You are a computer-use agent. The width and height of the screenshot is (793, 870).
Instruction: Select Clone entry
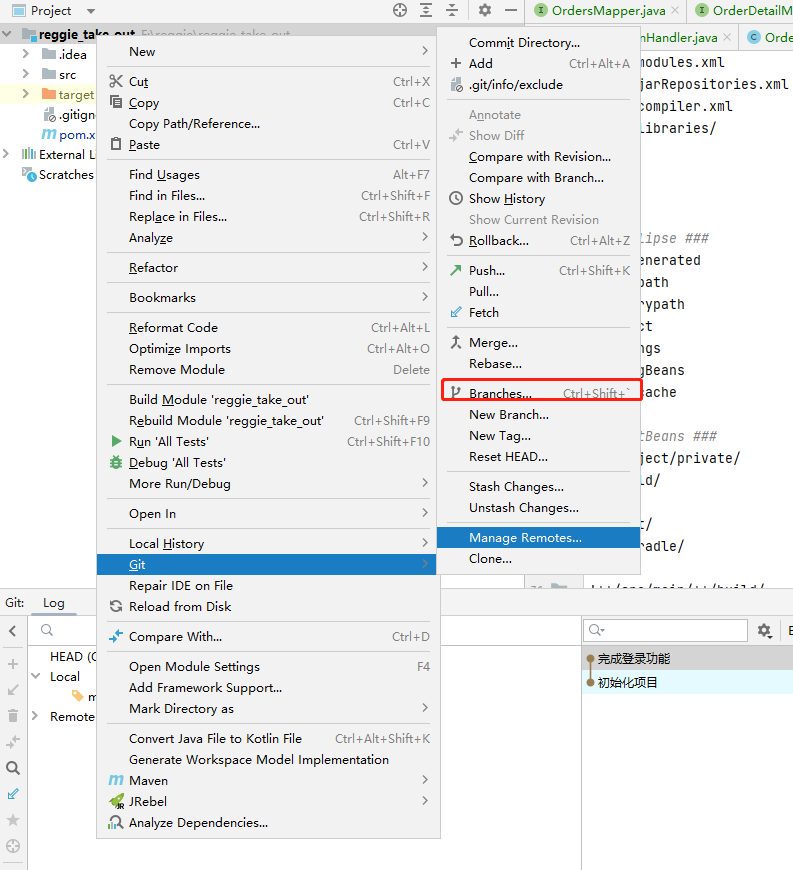click(538, 559)
